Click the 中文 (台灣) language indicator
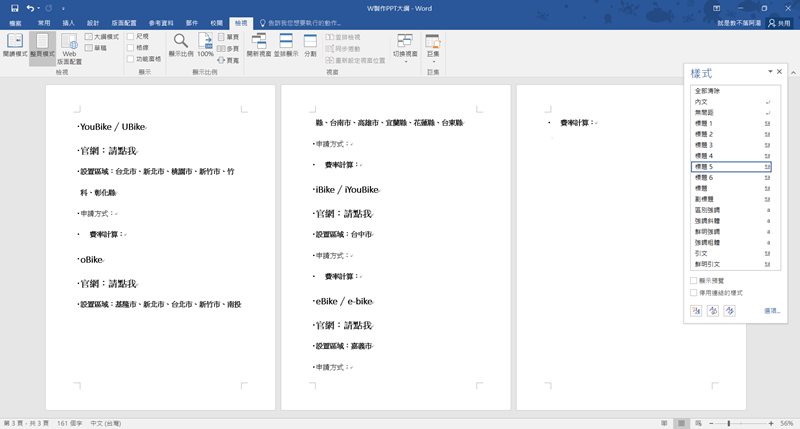Image resolution: width=800 pixels, height=429 pixels. tap(106, 423)
